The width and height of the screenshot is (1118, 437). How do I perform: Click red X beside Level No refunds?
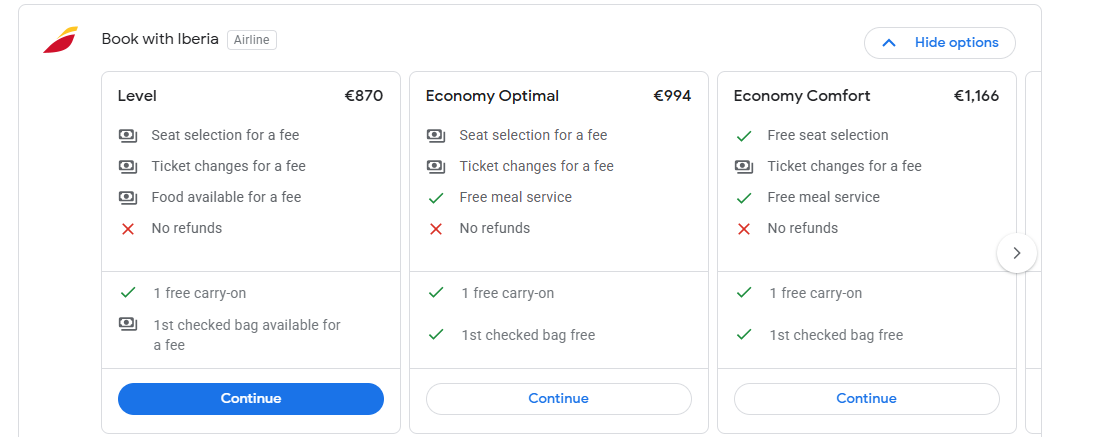pos(128,229)
